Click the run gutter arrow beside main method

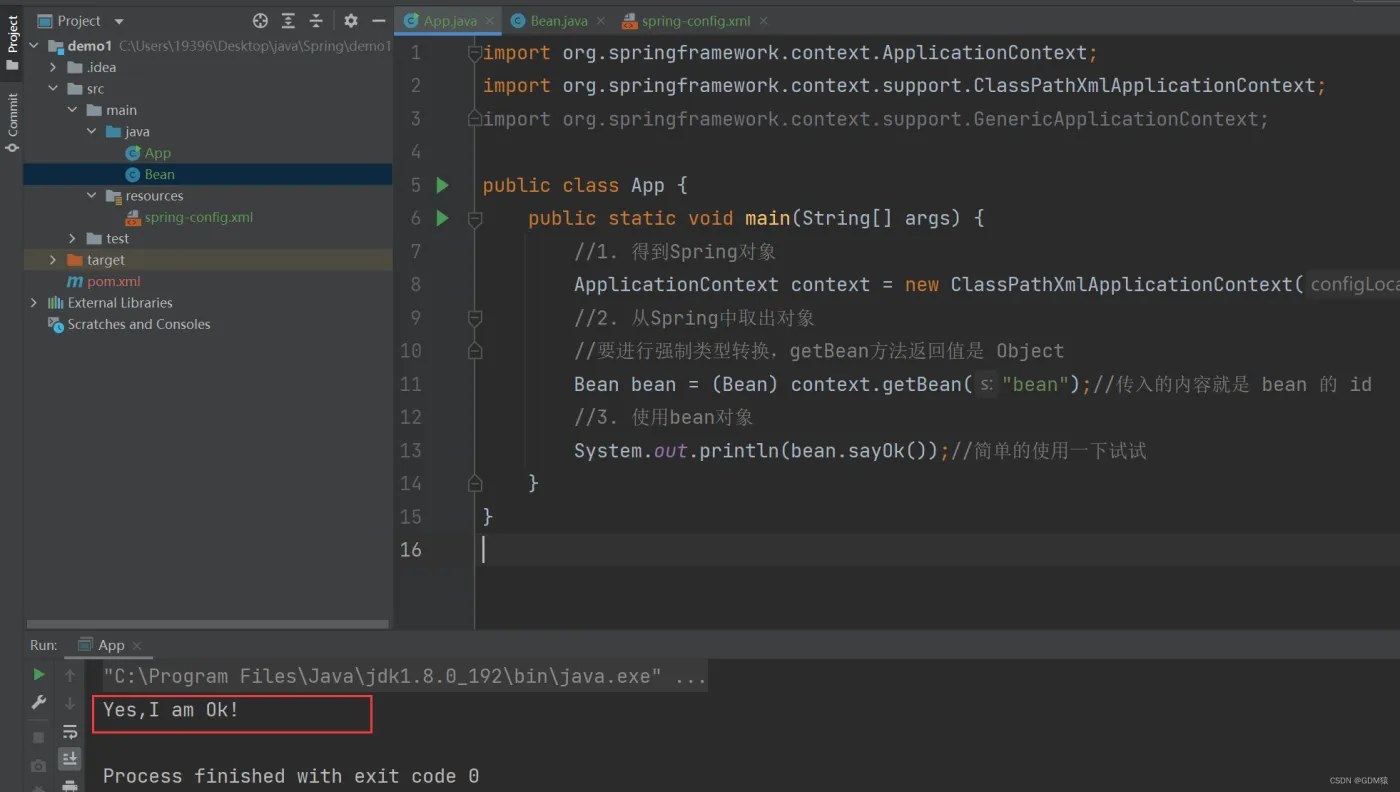443,218
